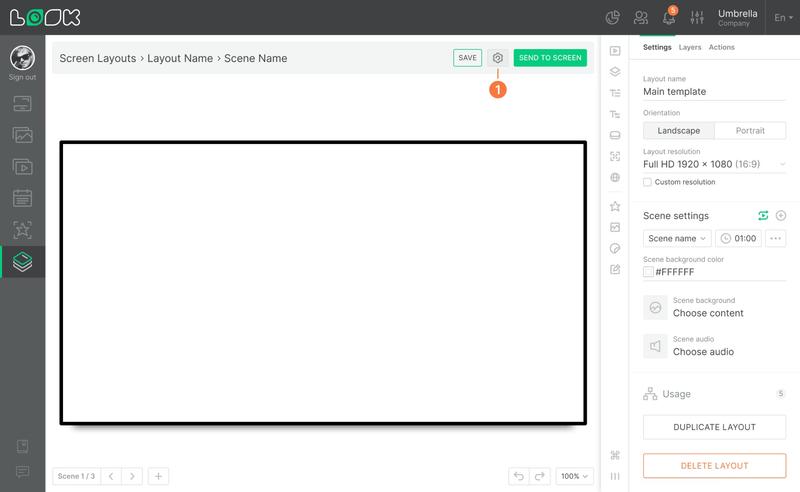Insert plain text tool
Screen dimensions: 800x492
pos(615,114)
